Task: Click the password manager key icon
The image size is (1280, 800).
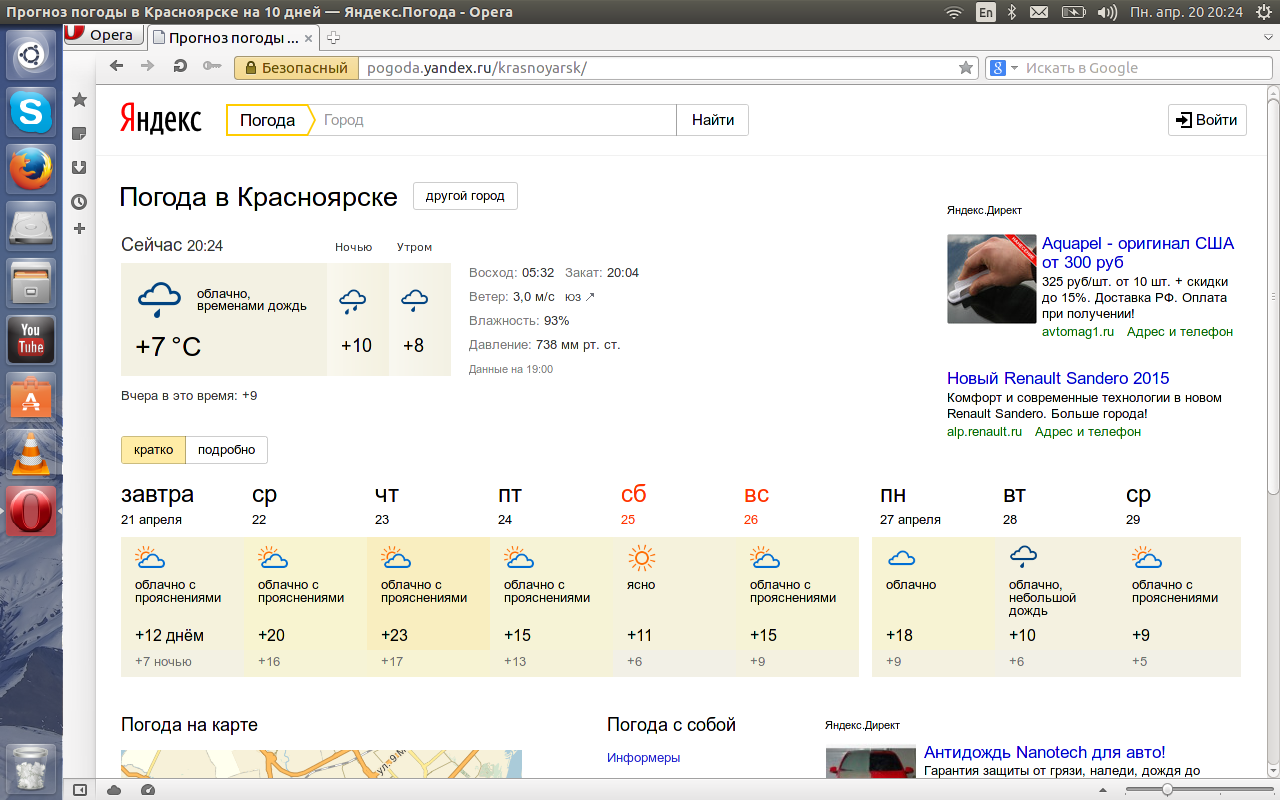Action: pos(211,67)
